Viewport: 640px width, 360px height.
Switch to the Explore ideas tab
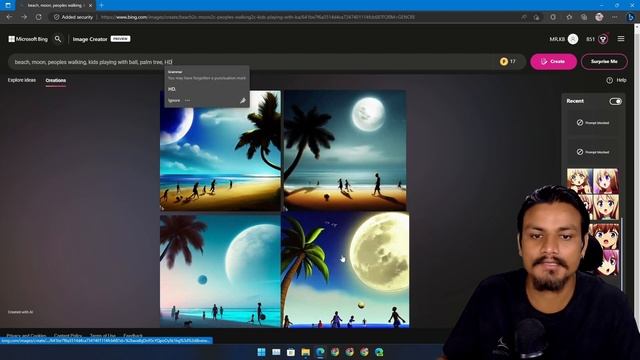(22, 80)
